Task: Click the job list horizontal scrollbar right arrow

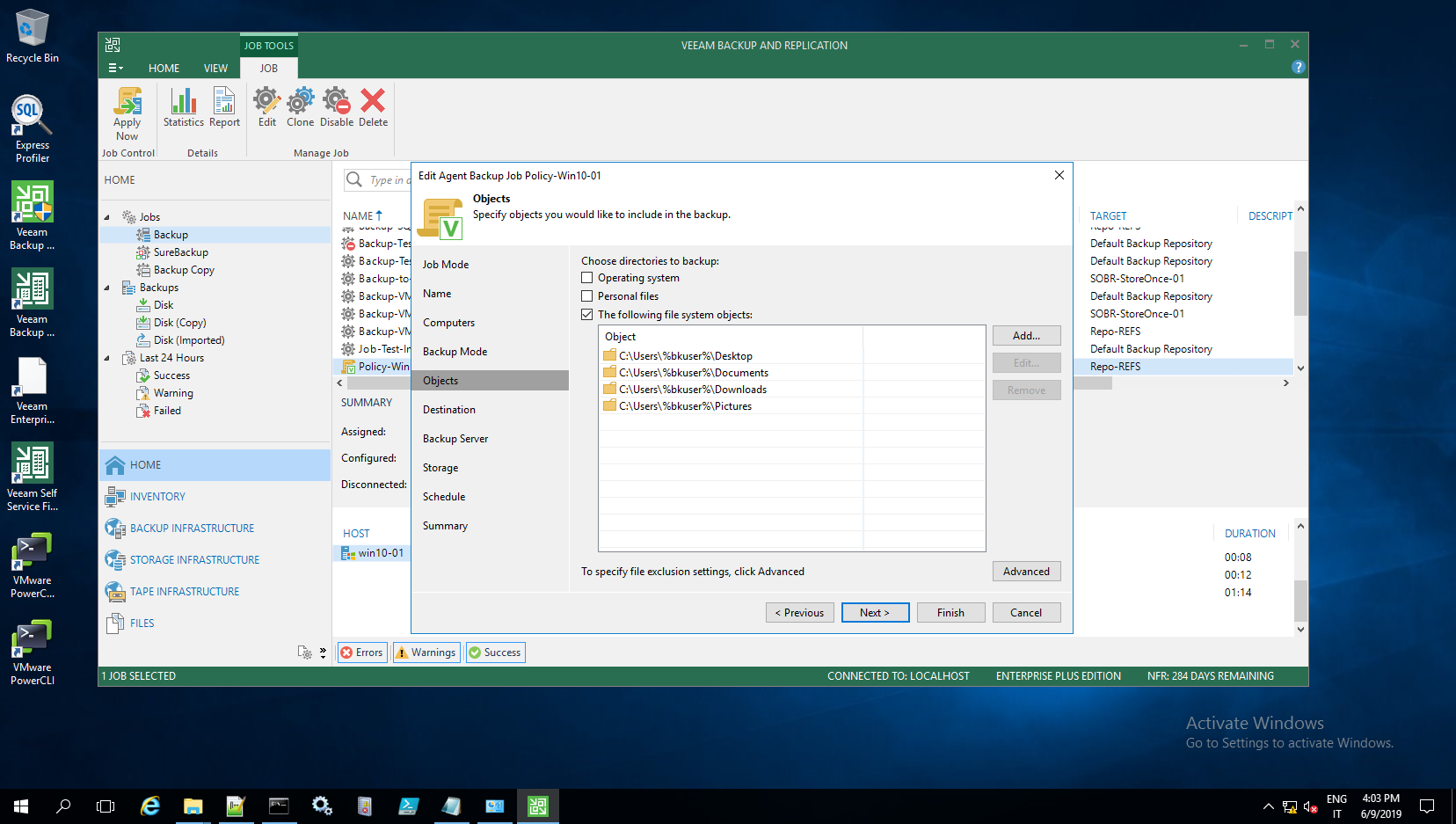Action: point(1286,383)
